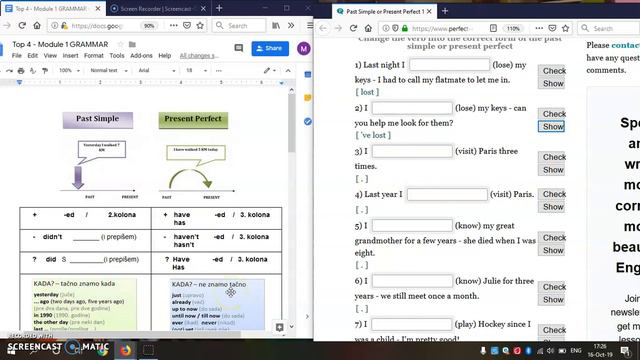Open the Tools menu
Image resolution: width=640 pixels, height=360 pixels.
click(x=117, y=56)
